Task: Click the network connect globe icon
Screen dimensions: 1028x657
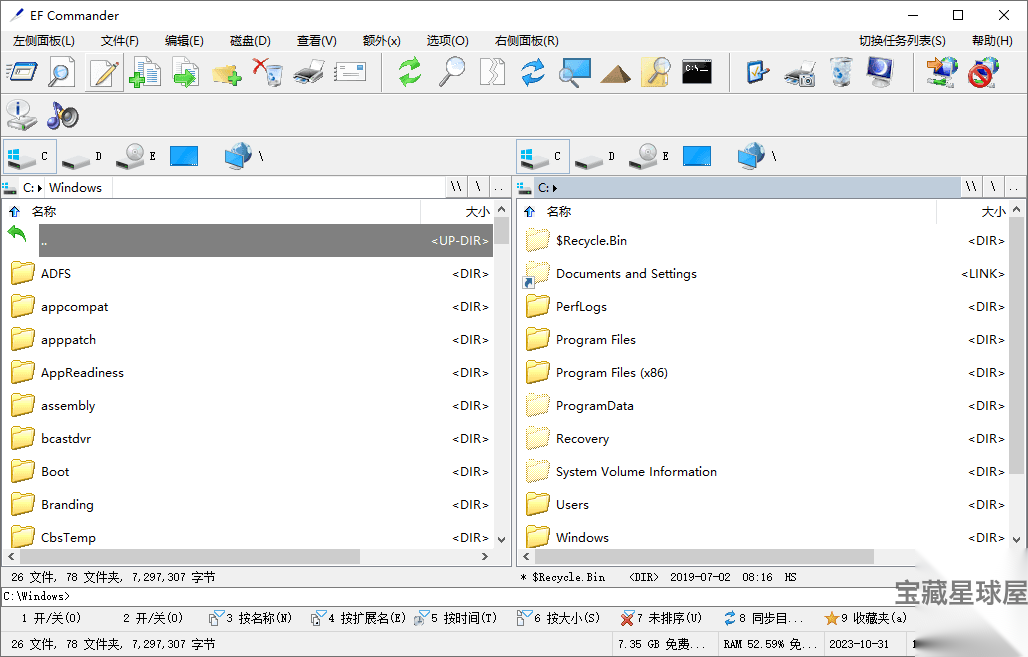Action: [942, 72]
